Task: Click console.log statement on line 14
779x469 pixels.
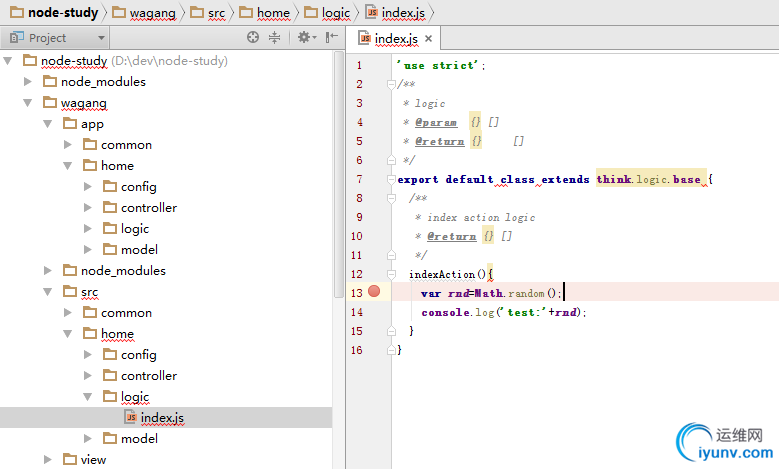Action: coord(503,312)
